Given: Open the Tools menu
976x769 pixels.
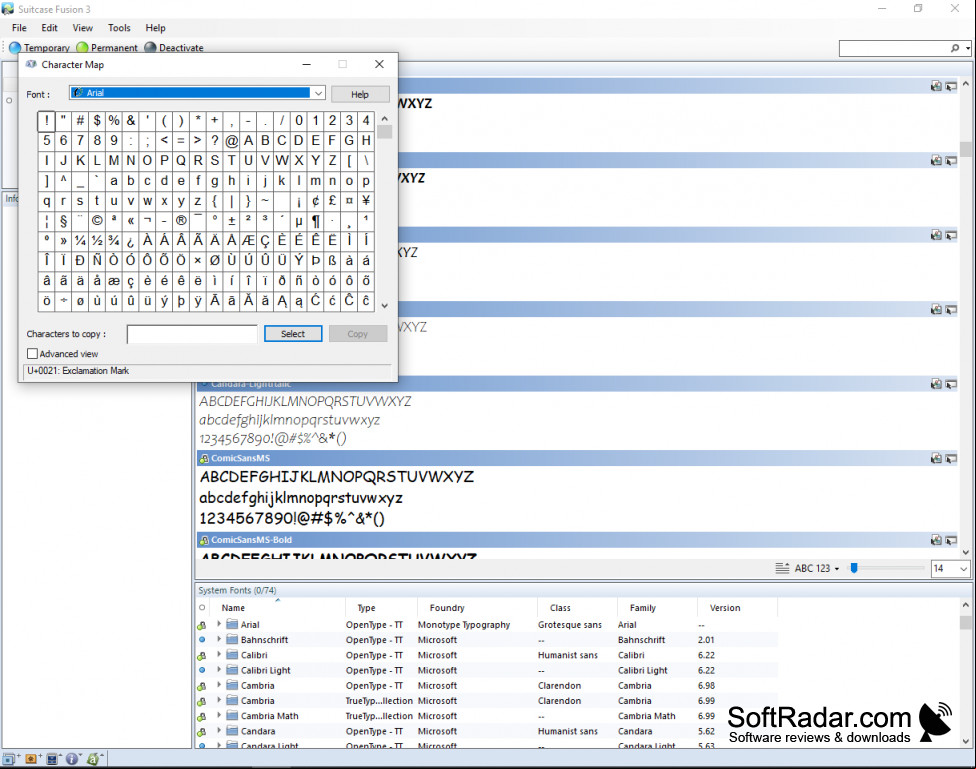Looking at the screenshot, I should coord(119,28).
